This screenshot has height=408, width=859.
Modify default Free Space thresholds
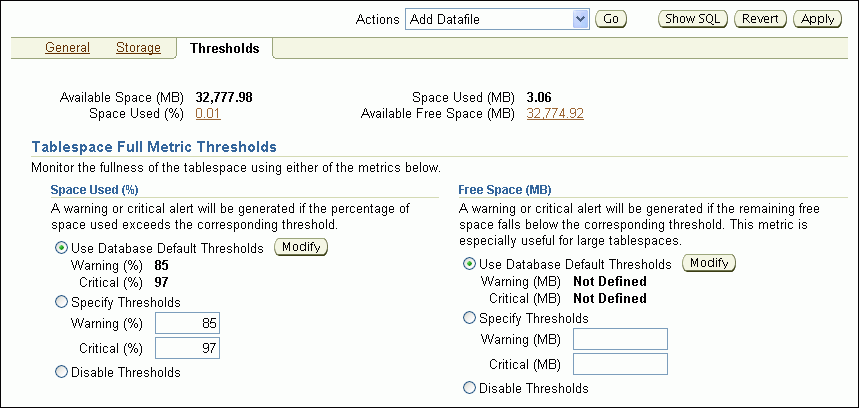(x=709, y=263)
